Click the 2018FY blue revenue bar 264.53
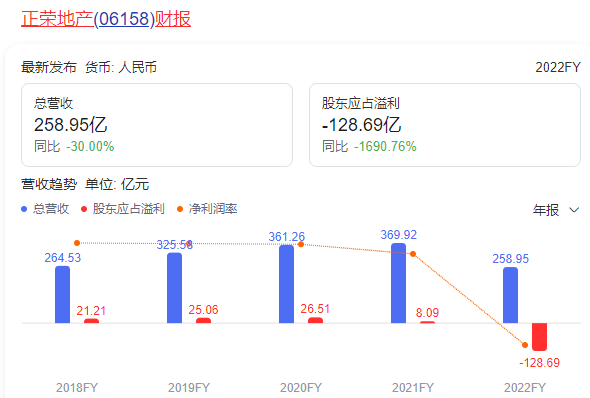Screen dimensions: 590x398 pyautogui.click(x=62, y=295)
